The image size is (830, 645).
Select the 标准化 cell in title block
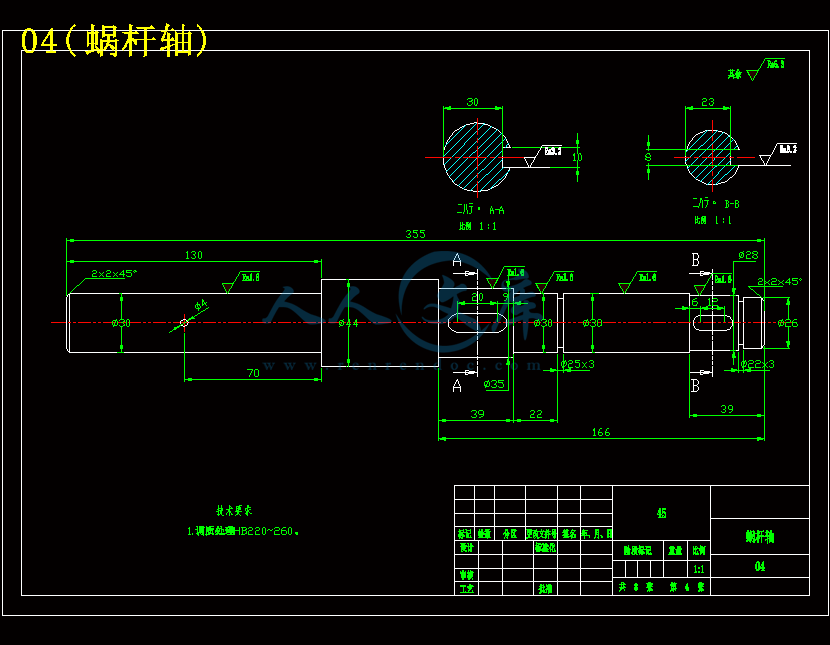[545, 548]
